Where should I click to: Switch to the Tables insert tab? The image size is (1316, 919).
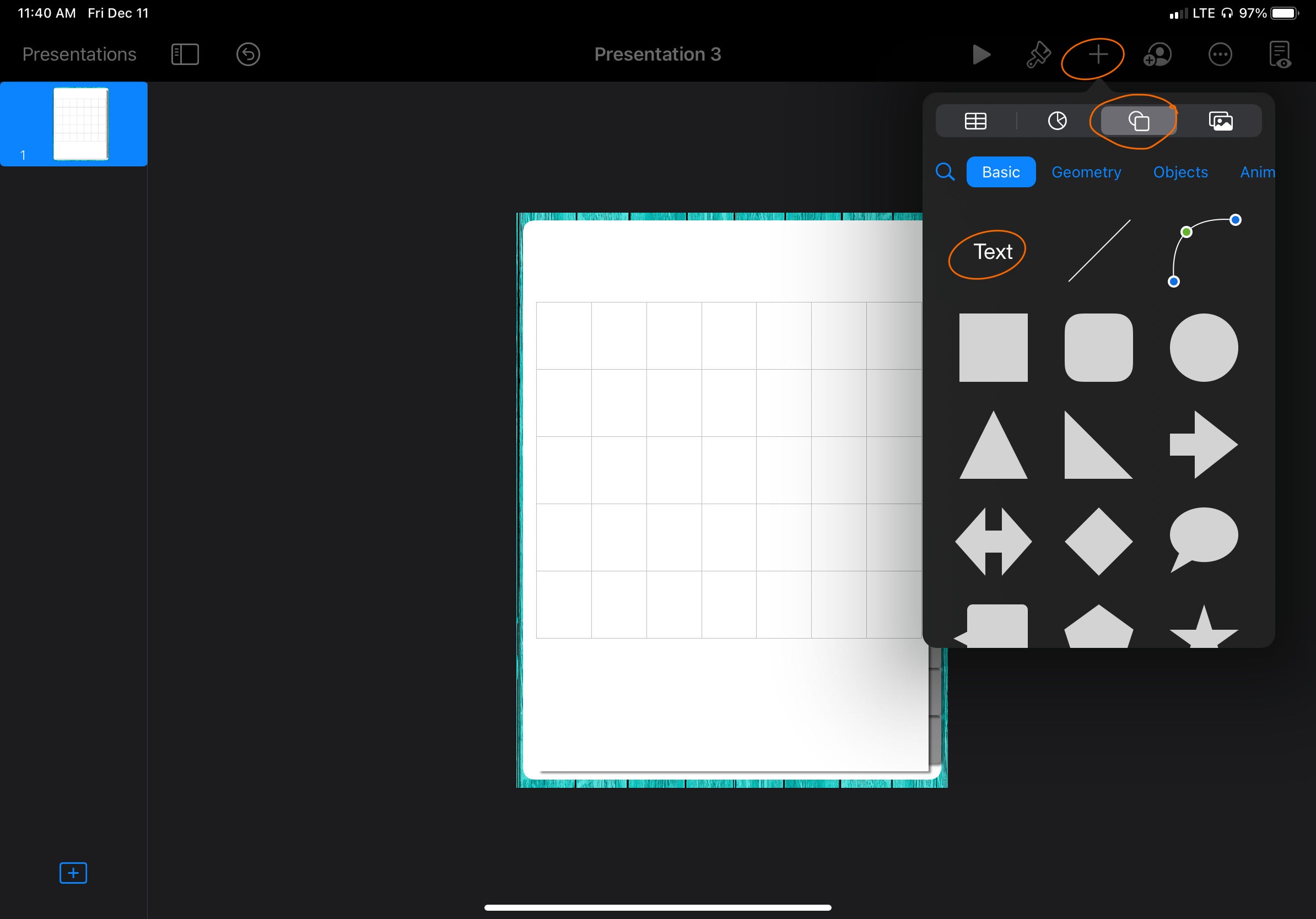975,121
